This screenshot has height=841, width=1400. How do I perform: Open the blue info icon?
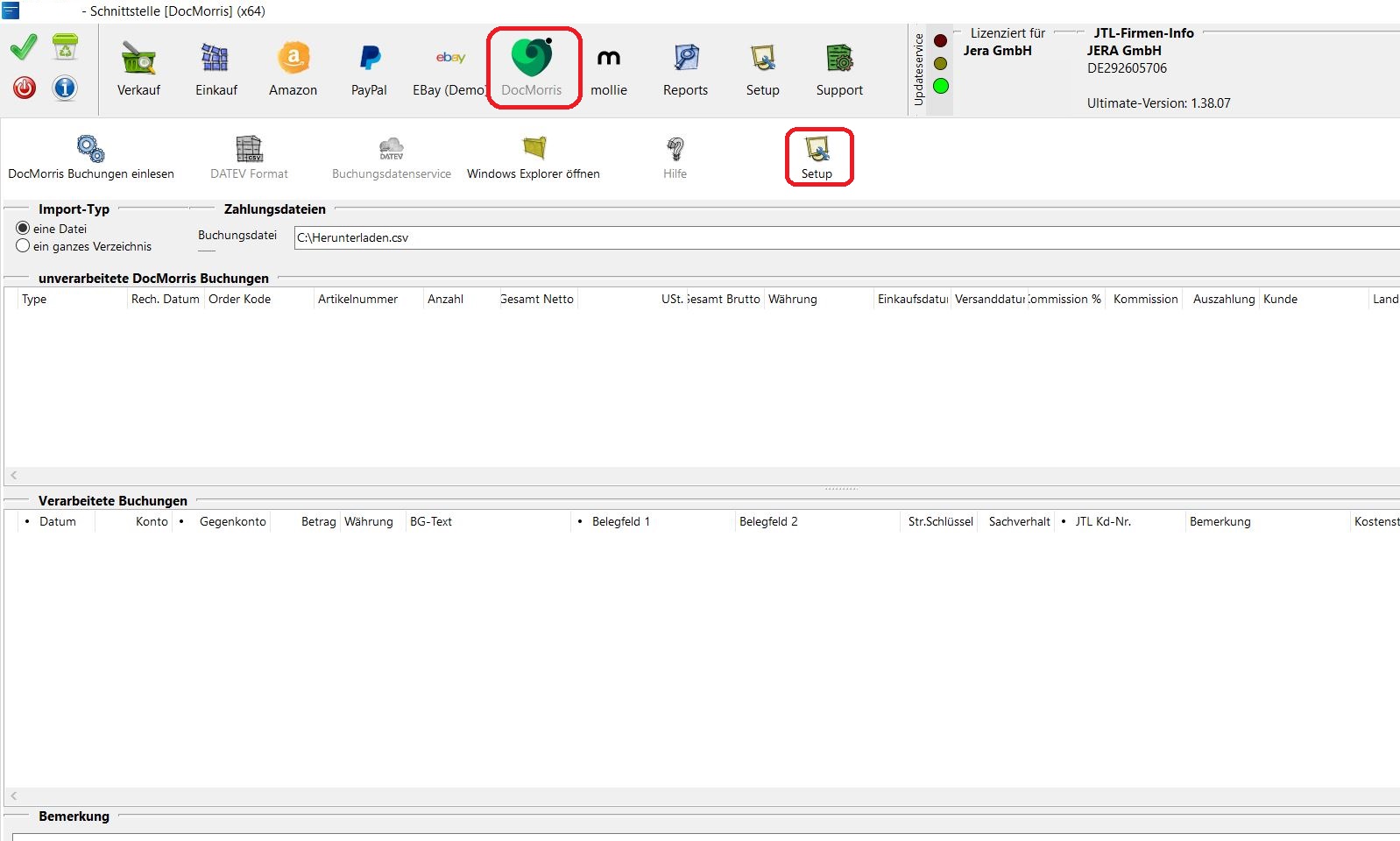coord(65,88)
